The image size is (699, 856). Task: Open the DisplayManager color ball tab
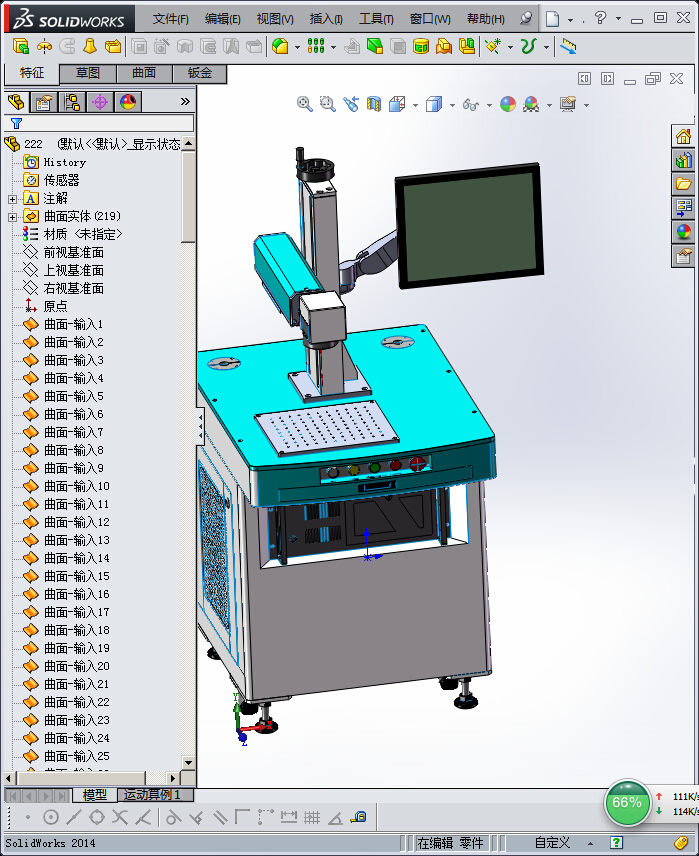coord(128,102)
